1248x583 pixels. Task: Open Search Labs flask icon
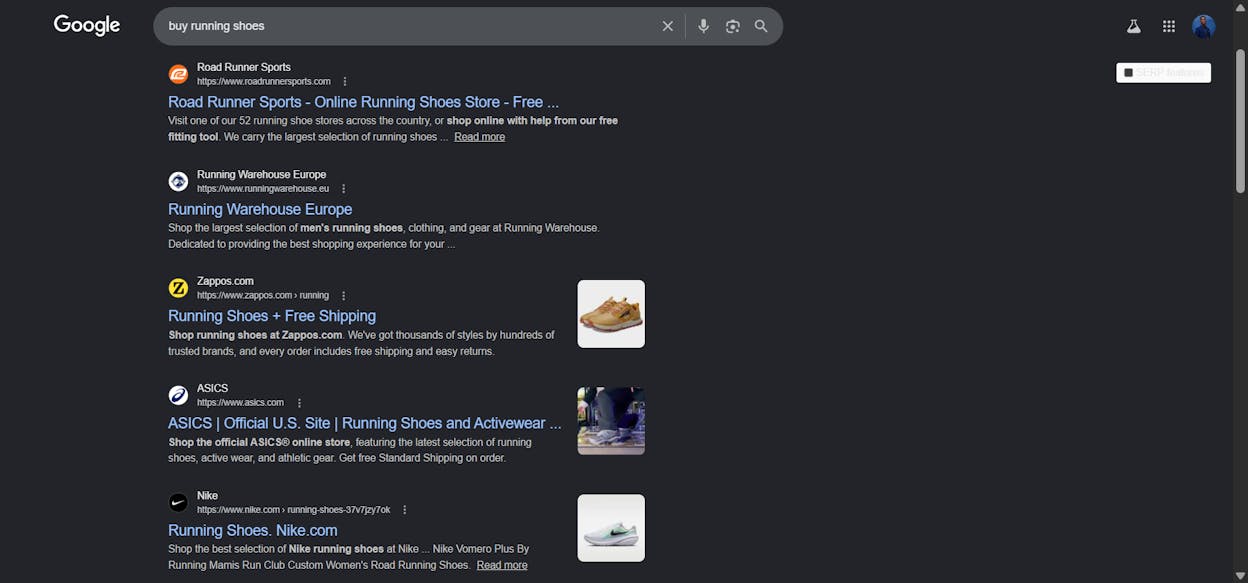click(x=1134, y=27)
